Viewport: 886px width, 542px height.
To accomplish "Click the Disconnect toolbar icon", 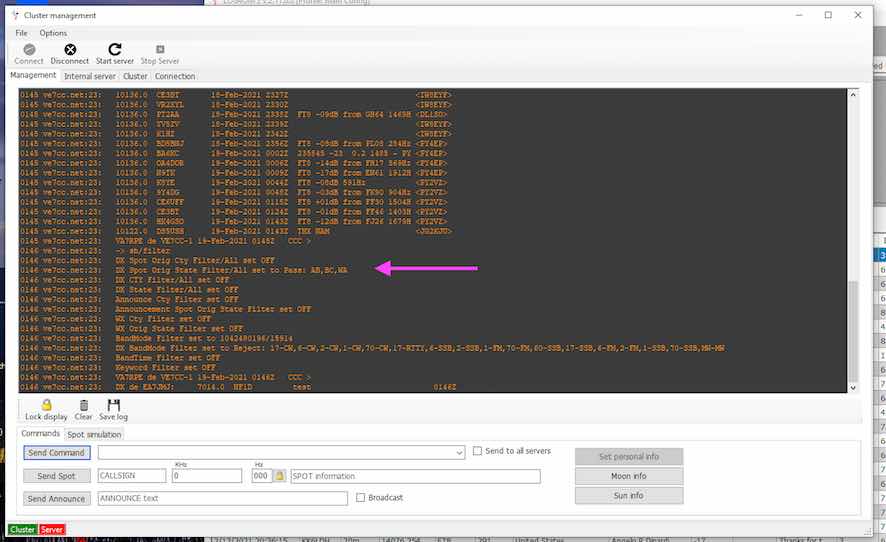I will (x=70, y=50).
